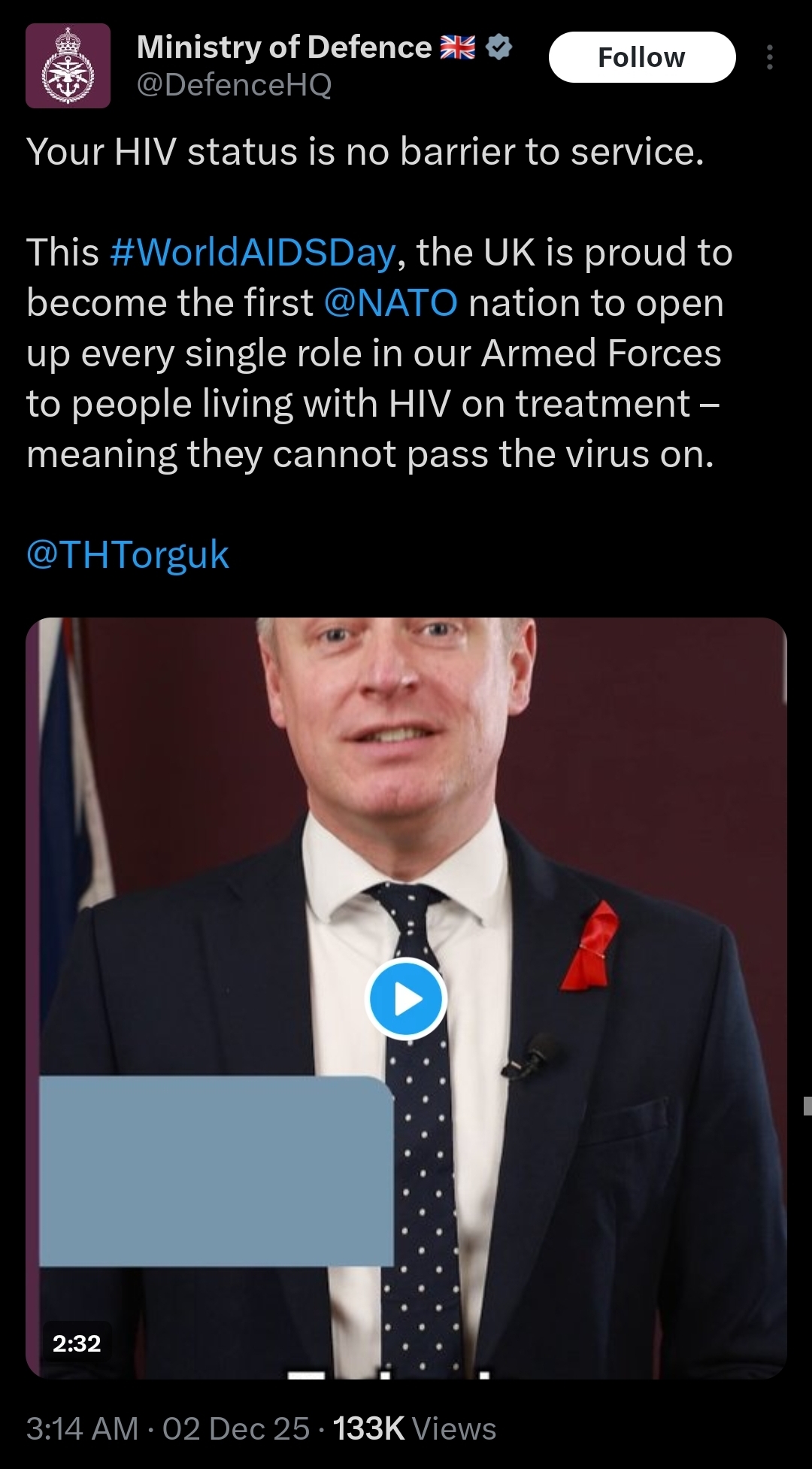Follow the Ministry of Defence account
812x1469 pixels.
point(642,57)
